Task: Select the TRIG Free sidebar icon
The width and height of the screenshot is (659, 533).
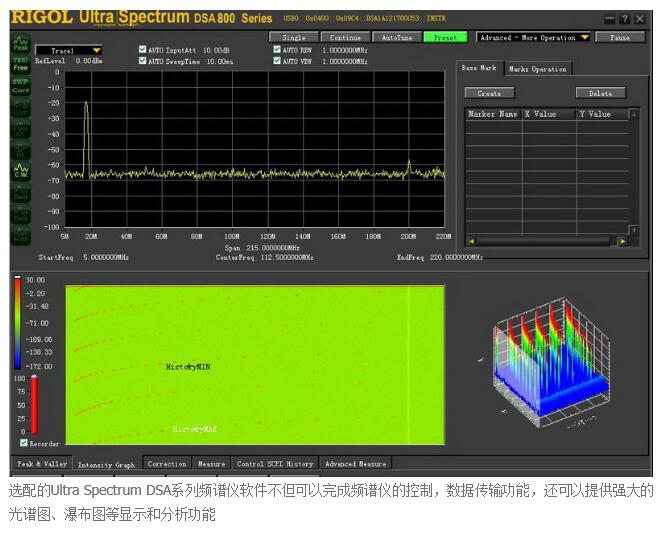Action: [x=20, y=64]
